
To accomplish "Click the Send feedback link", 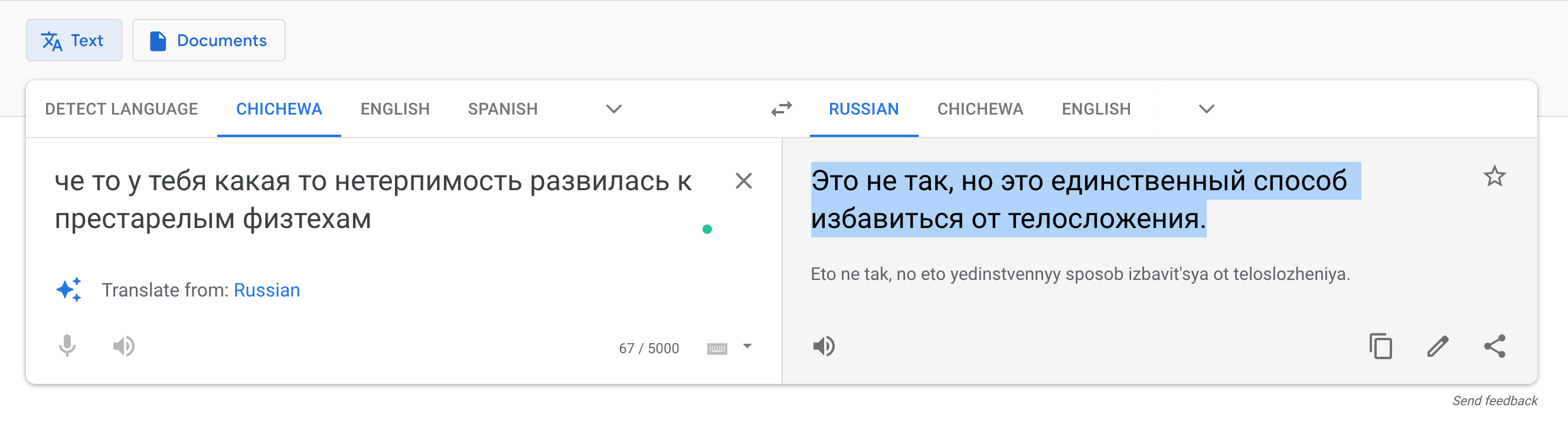I will click(x=1494, y=400).
